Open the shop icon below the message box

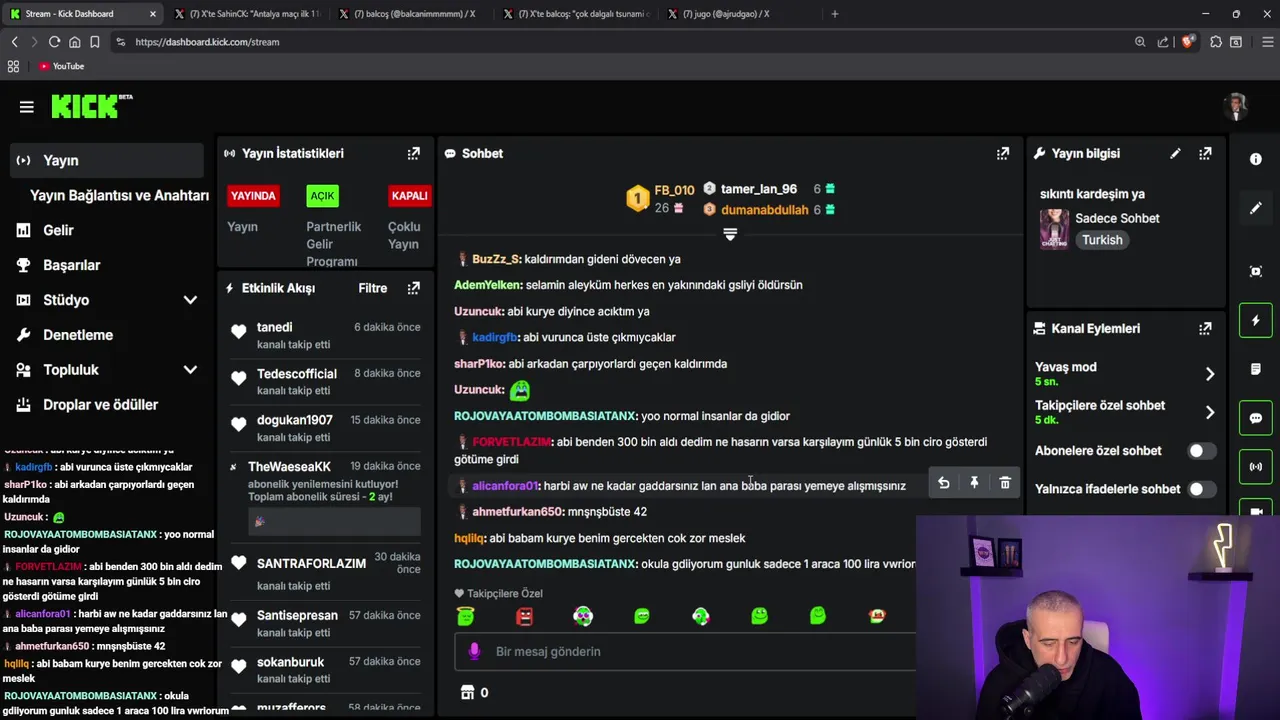(467, 692)
